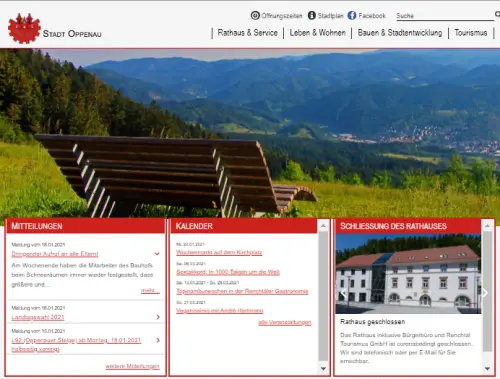The width and height of the screenshot is (500, 379).
Task: Open Leben & Wohnen menu
Action: click(317, 33)
